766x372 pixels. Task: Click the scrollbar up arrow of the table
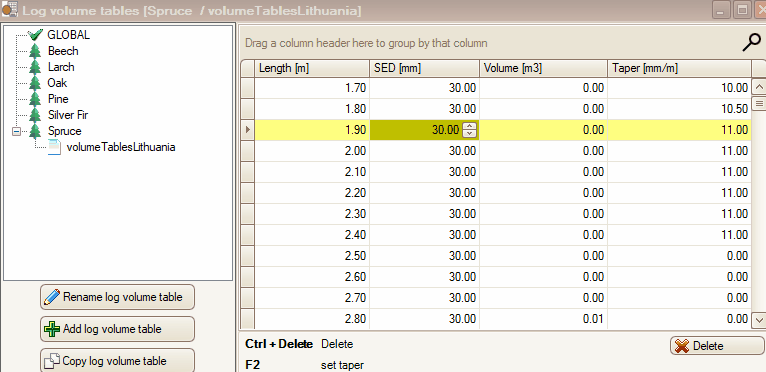click(x=759, y=88)
